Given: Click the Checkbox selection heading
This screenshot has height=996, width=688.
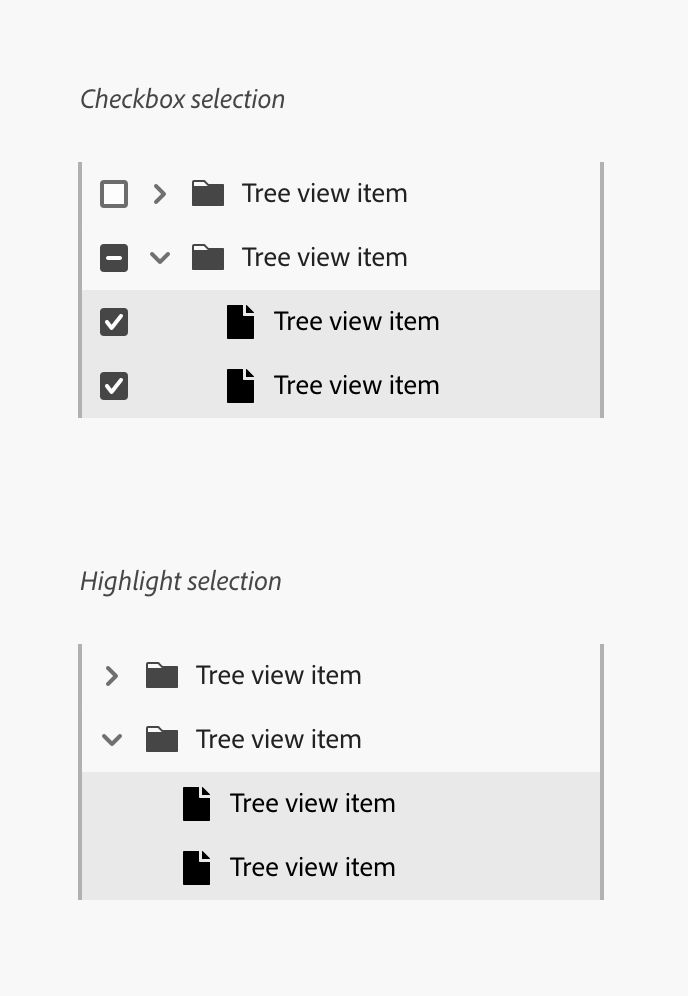Looking at the screenshot, I should click(183, 99).
